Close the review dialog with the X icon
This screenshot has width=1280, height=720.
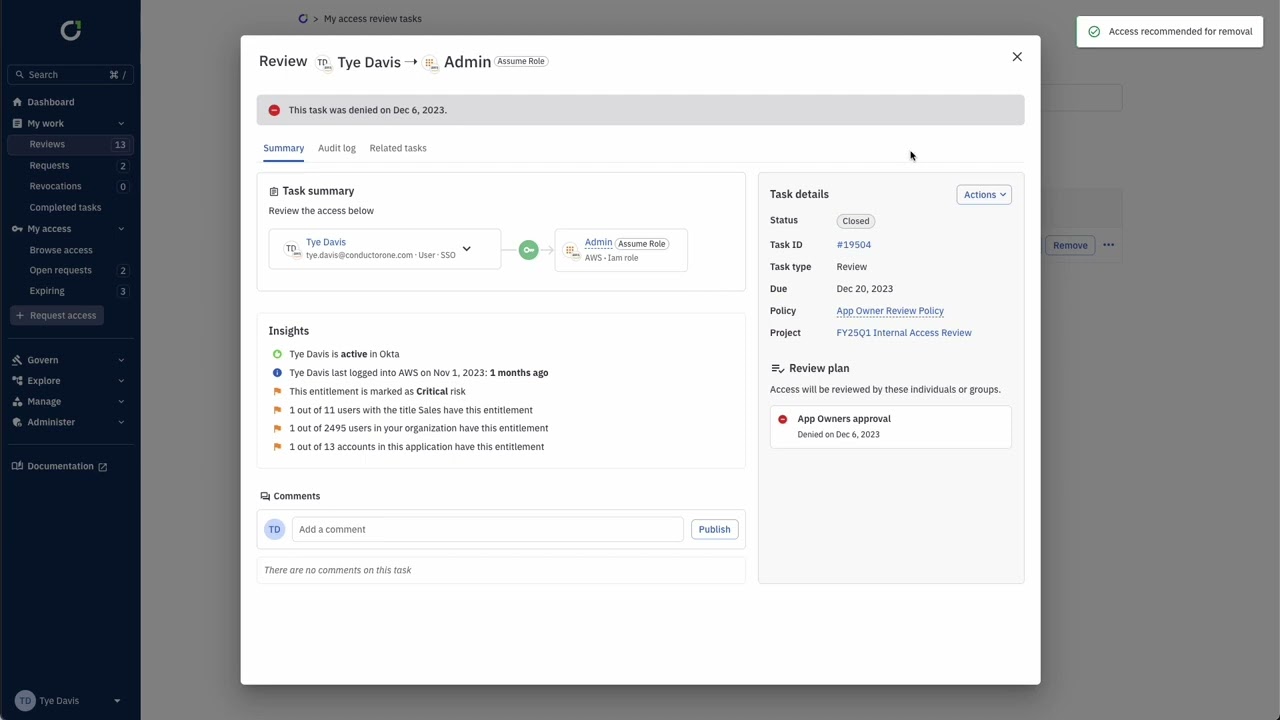[1017, 57]
